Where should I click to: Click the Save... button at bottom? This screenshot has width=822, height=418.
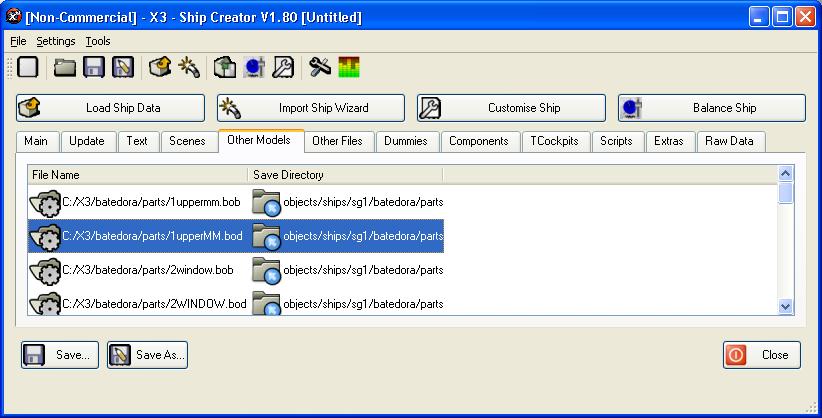[x=60, y=355]
